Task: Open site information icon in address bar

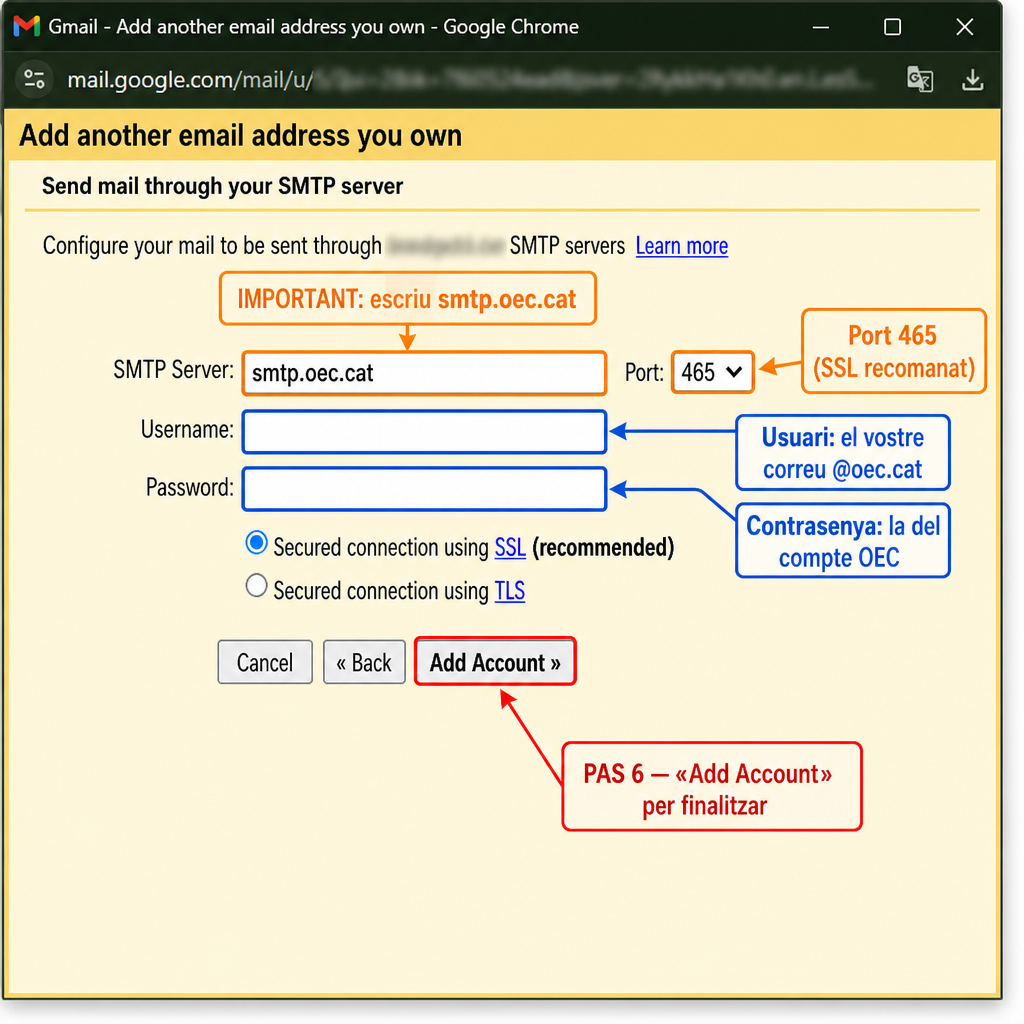Action: (x=34, y=80)
